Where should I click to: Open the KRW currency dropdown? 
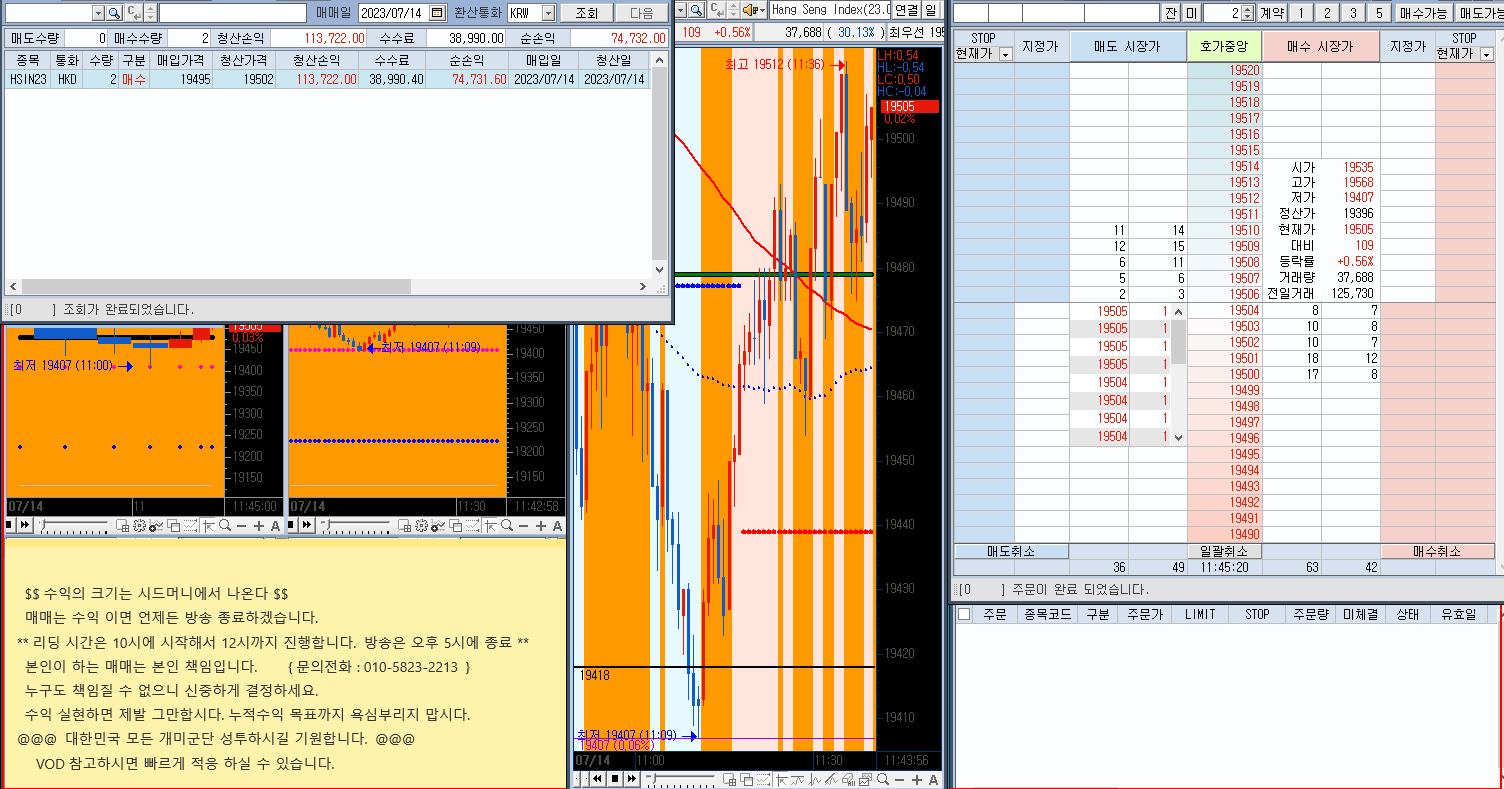547,13
